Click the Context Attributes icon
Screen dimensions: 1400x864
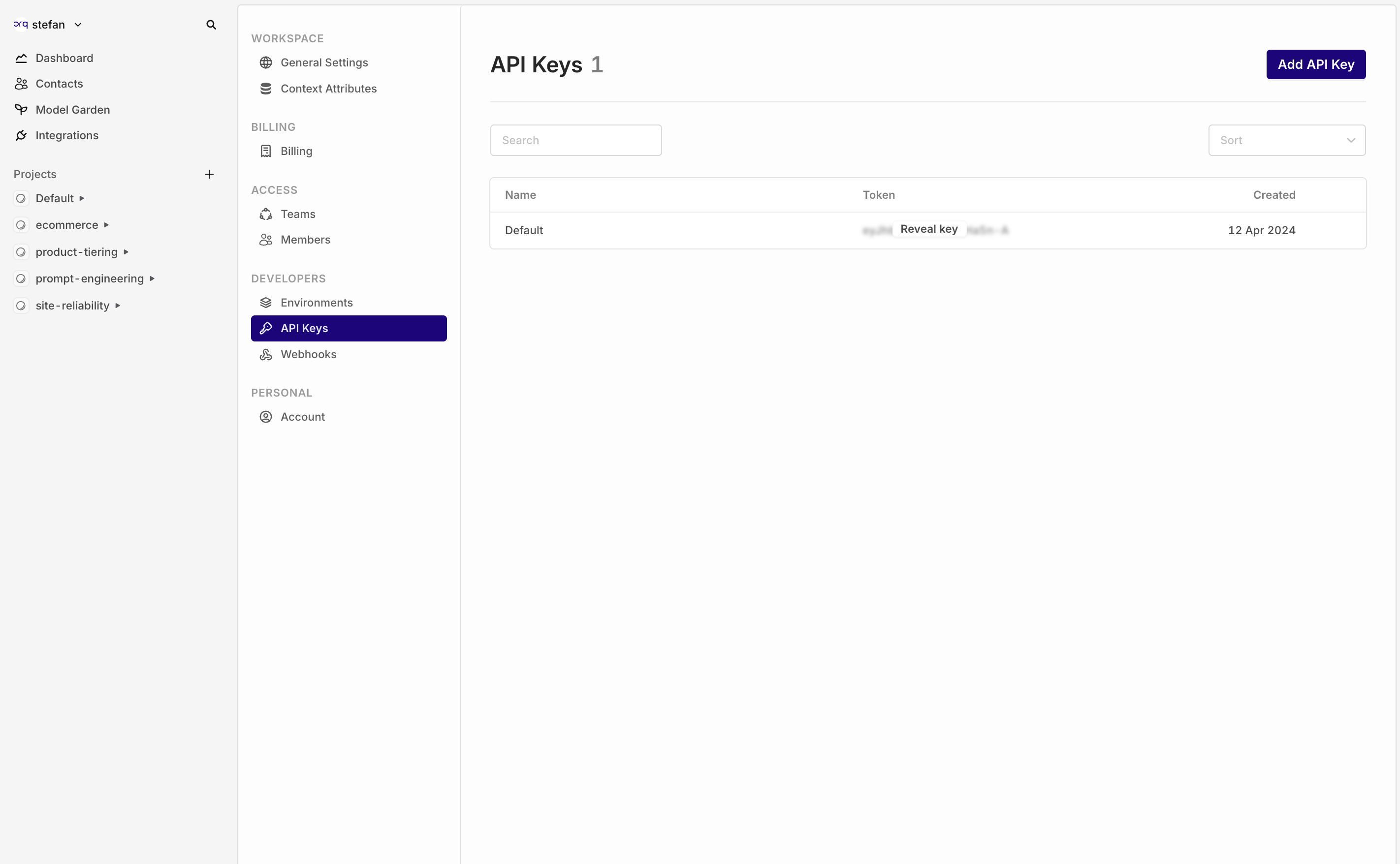[265, 89]
